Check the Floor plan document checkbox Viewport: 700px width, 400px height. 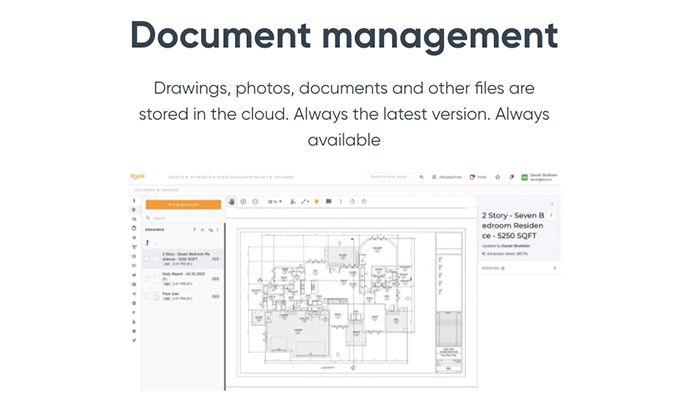pos(147,296)
